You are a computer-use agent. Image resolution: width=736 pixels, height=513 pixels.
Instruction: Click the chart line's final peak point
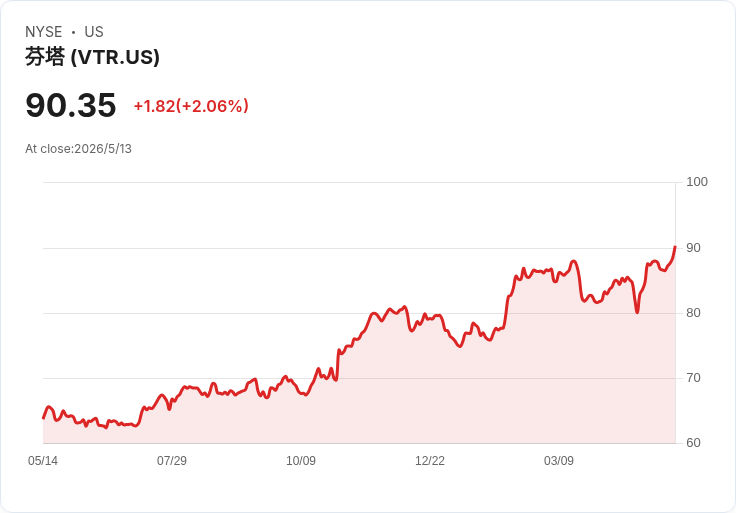click(x=675, y=246)
